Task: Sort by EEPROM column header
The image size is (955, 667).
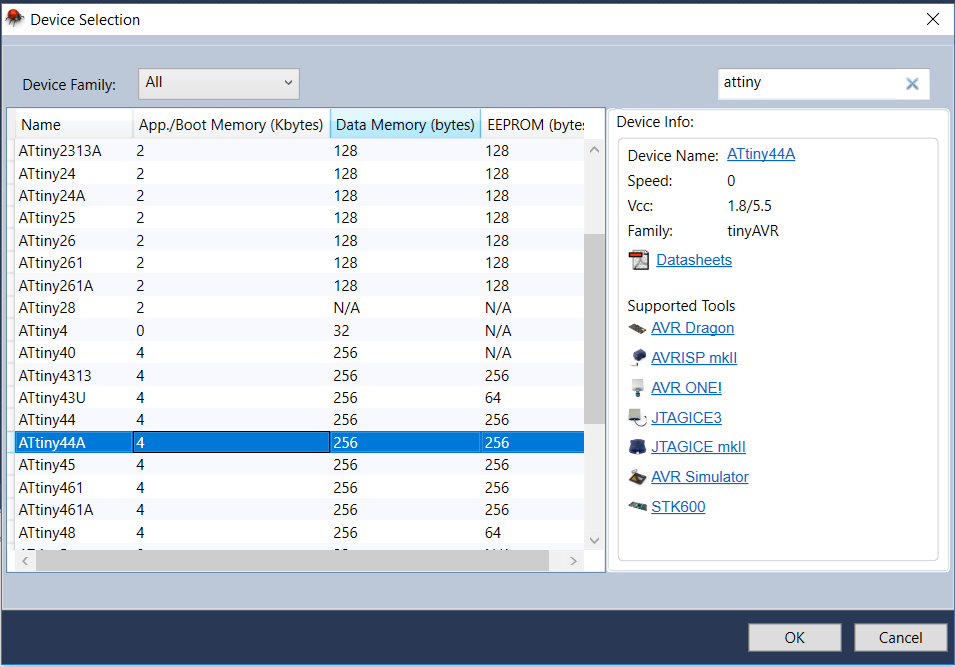Action: point(534,124)
